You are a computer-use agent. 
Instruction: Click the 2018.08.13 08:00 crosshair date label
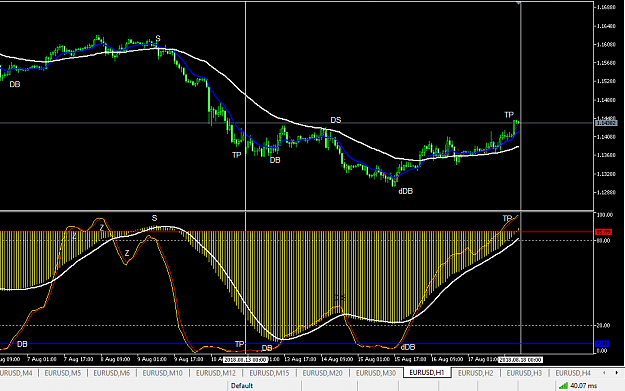point(245,360)
